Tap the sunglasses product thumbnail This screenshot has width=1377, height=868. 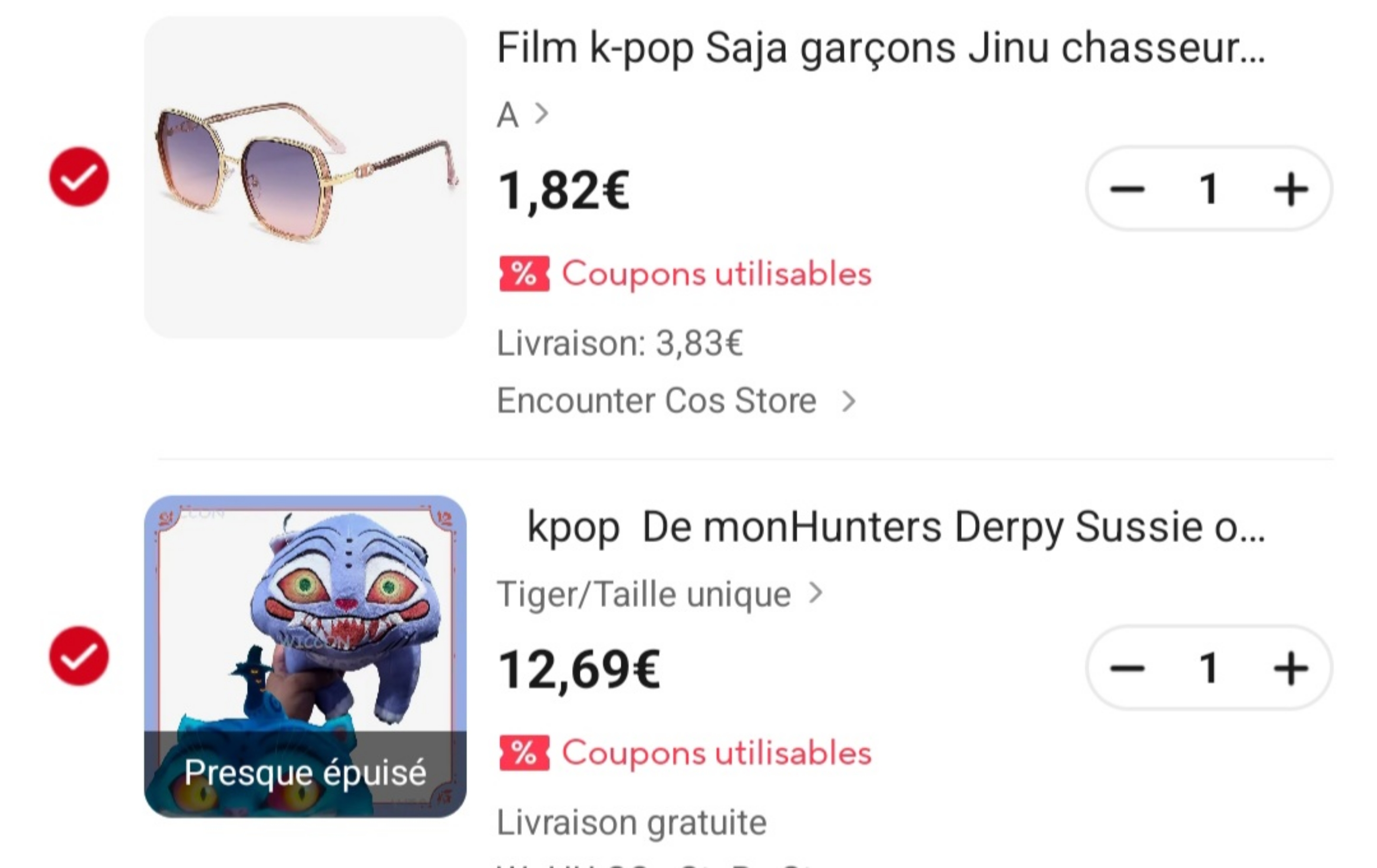[x=305, y=177]
